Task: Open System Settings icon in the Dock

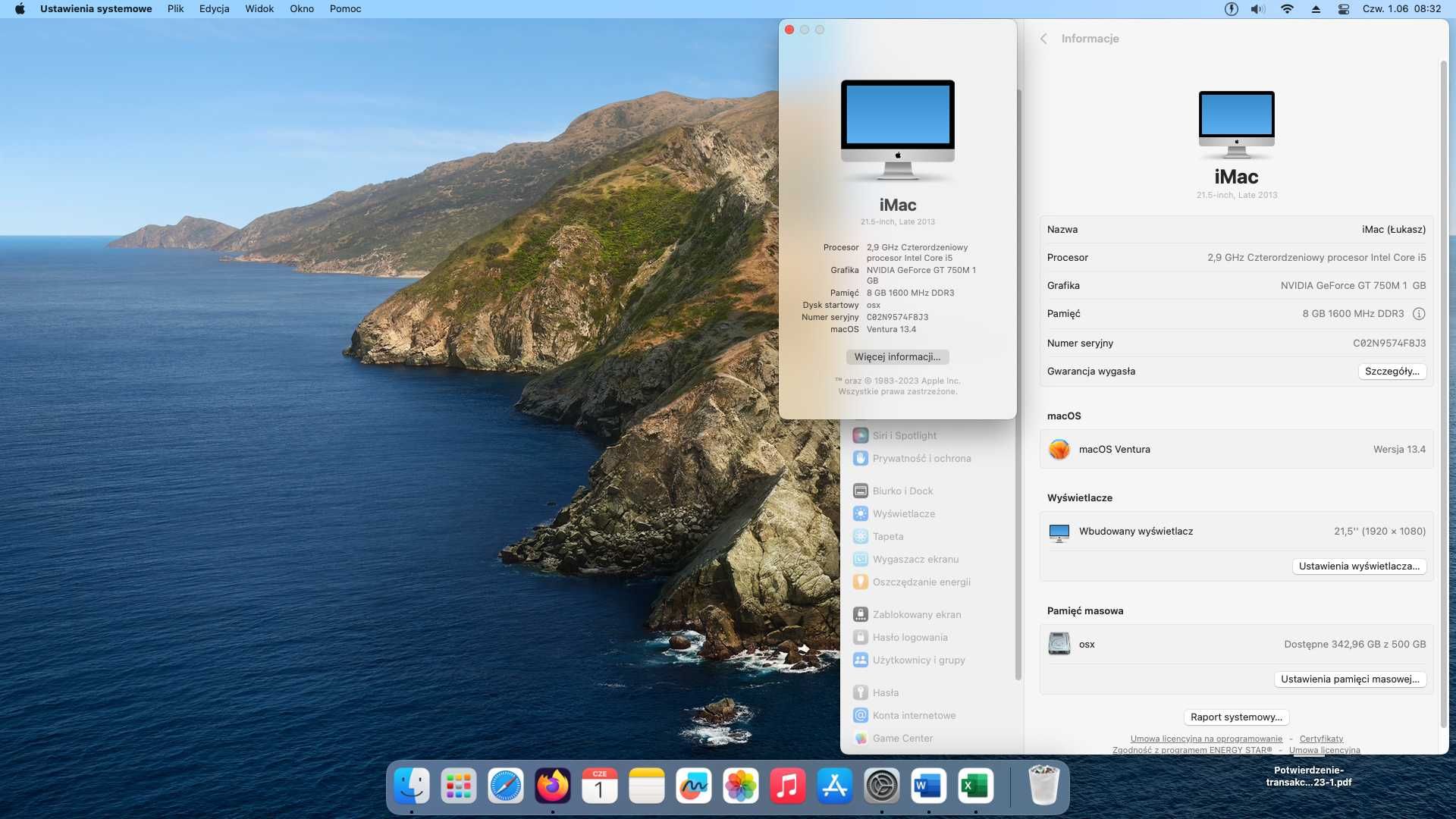Action: click(882, 786)
